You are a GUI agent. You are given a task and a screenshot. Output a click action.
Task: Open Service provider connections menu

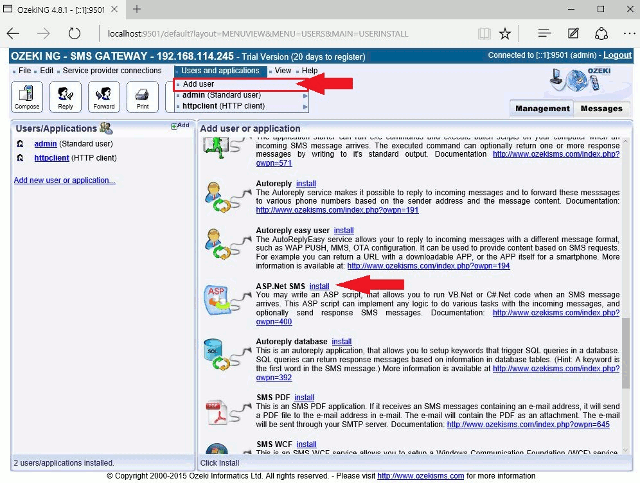click(x=112, y=70)
